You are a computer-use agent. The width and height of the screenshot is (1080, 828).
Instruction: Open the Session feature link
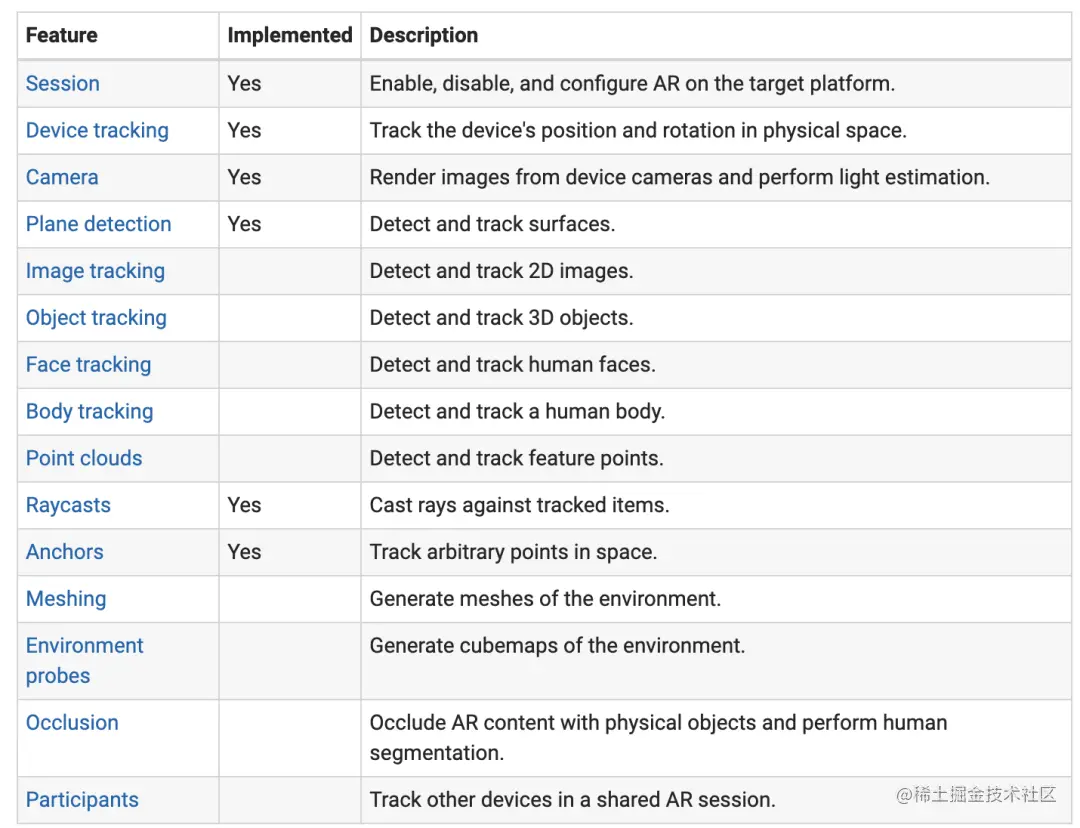point(62,84)
